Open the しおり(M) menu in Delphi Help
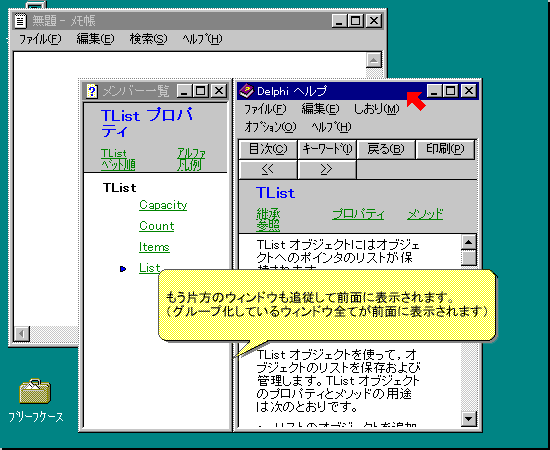This screenshot has height=450, width=550. (376, 109)
